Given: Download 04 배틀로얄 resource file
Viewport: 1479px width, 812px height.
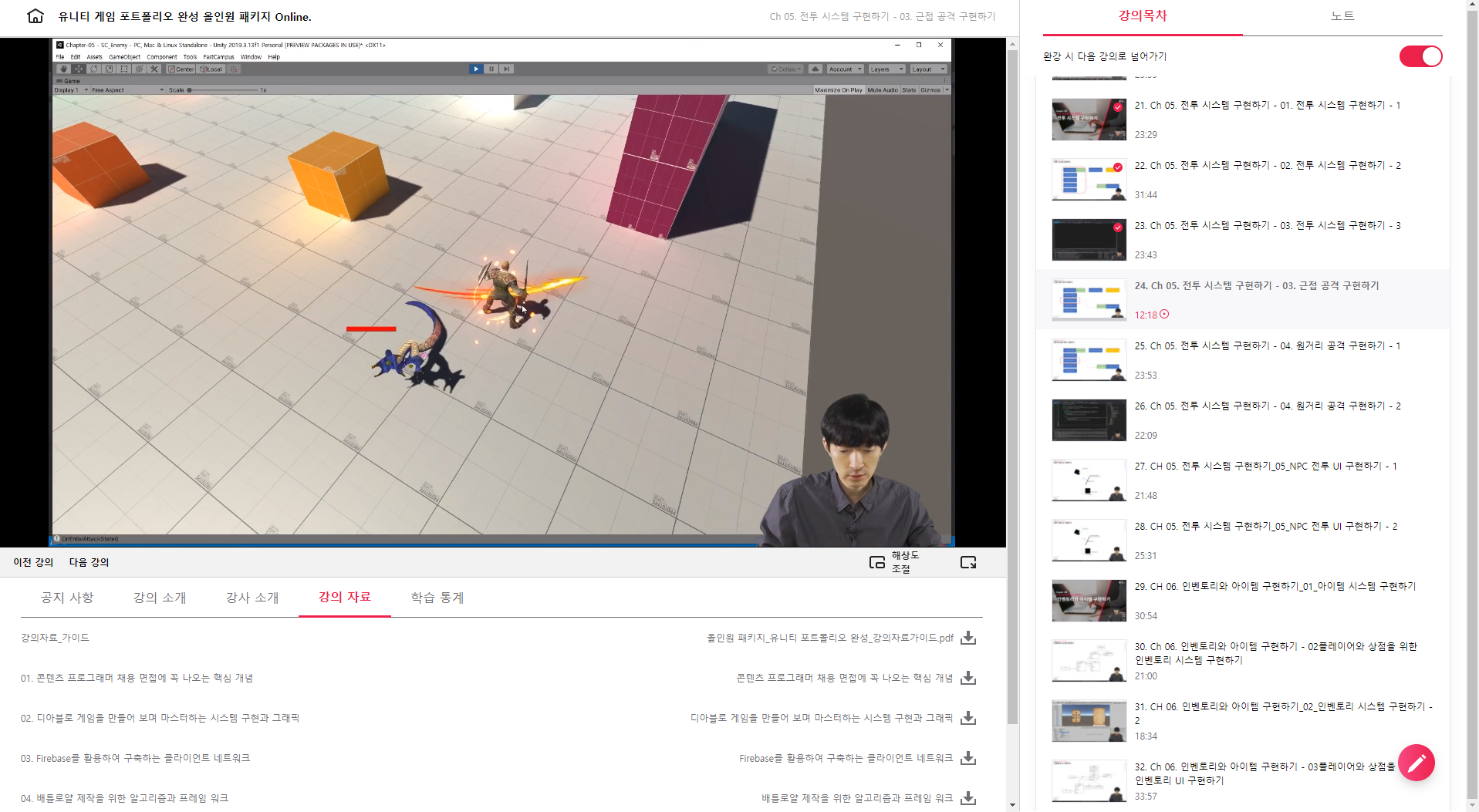Looking at the screenshot, I should [x=968, y=798].
